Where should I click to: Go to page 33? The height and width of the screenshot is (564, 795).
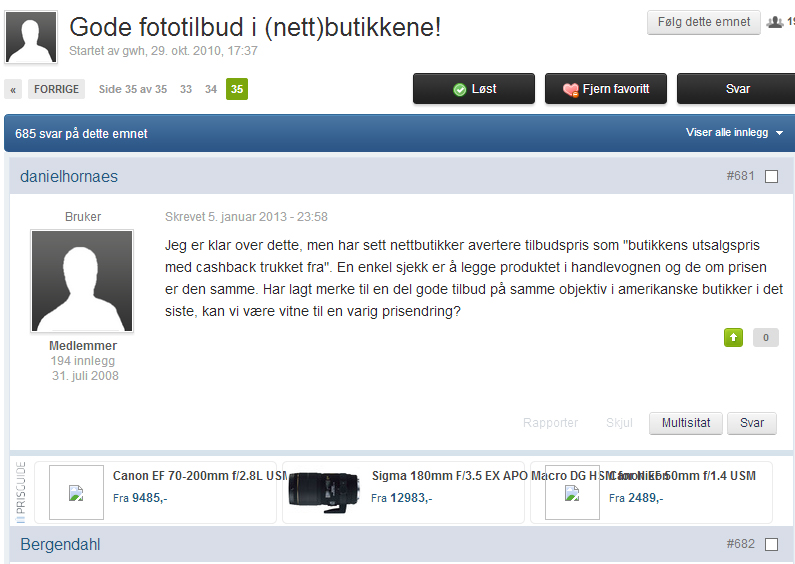(186, 89)
